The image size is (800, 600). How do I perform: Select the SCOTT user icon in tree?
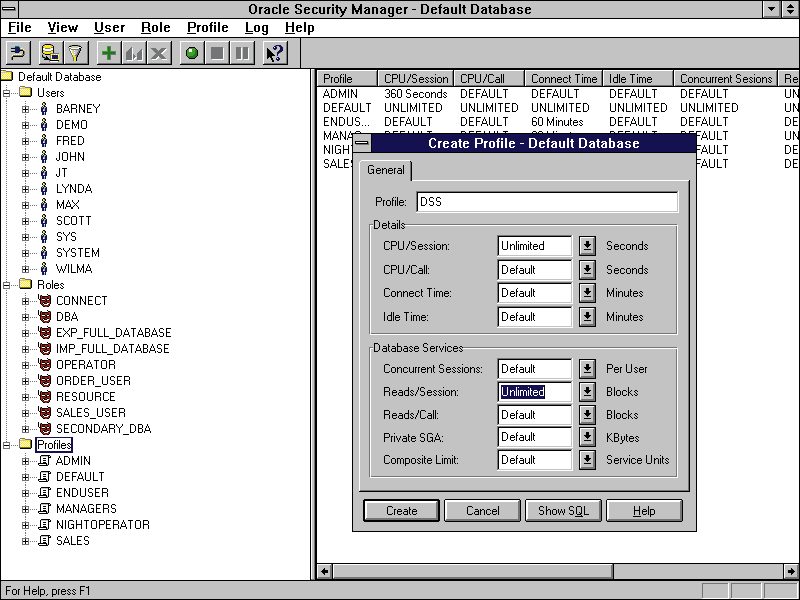(44, 221)
